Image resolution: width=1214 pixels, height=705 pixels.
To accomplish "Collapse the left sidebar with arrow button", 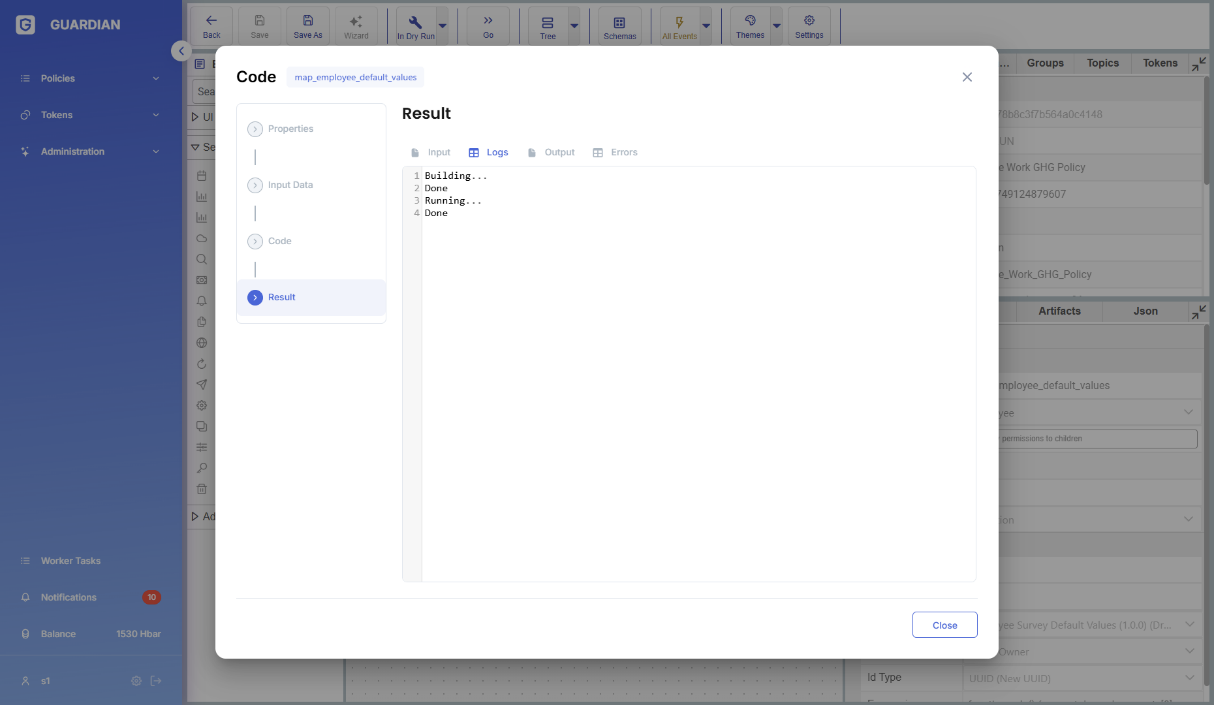I will click(x=180, y=51).
